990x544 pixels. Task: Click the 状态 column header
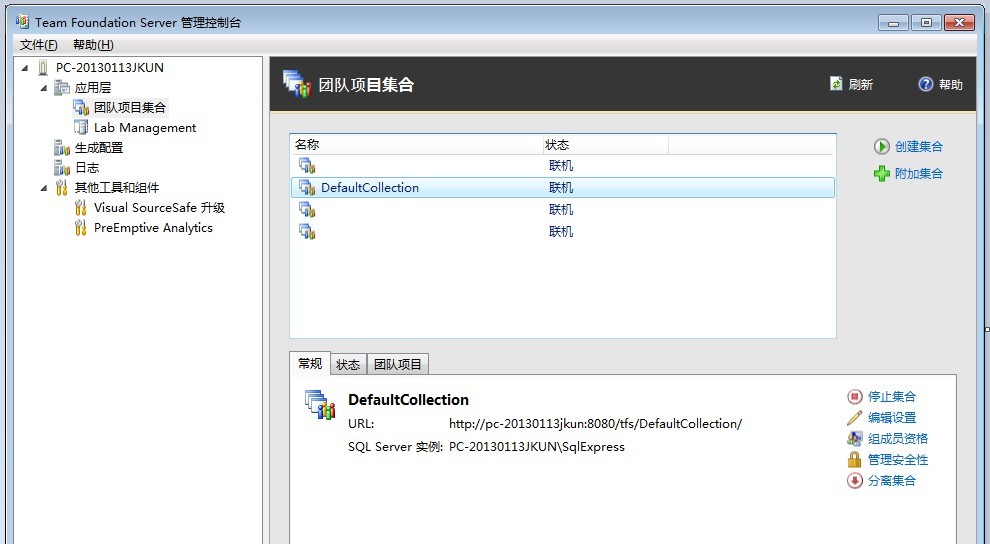click(606, 145)
